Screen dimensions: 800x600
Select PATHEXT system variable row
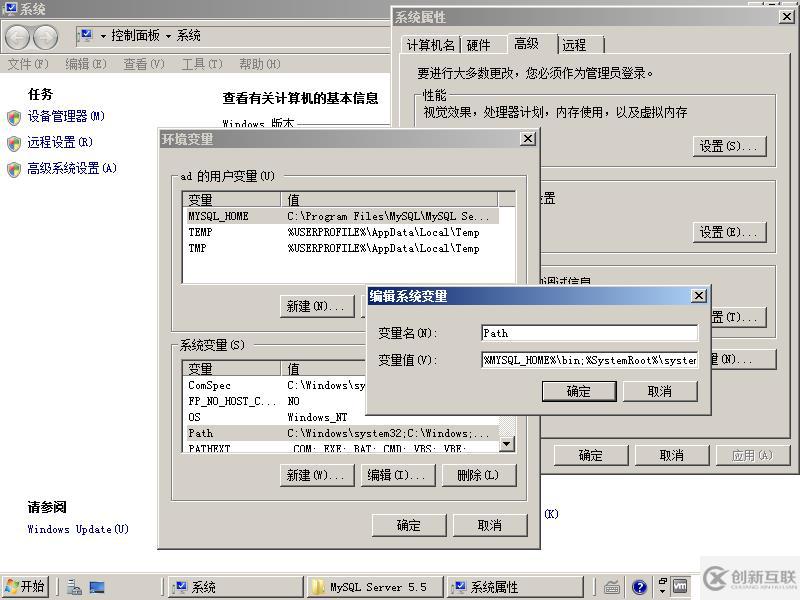point(341,447)
